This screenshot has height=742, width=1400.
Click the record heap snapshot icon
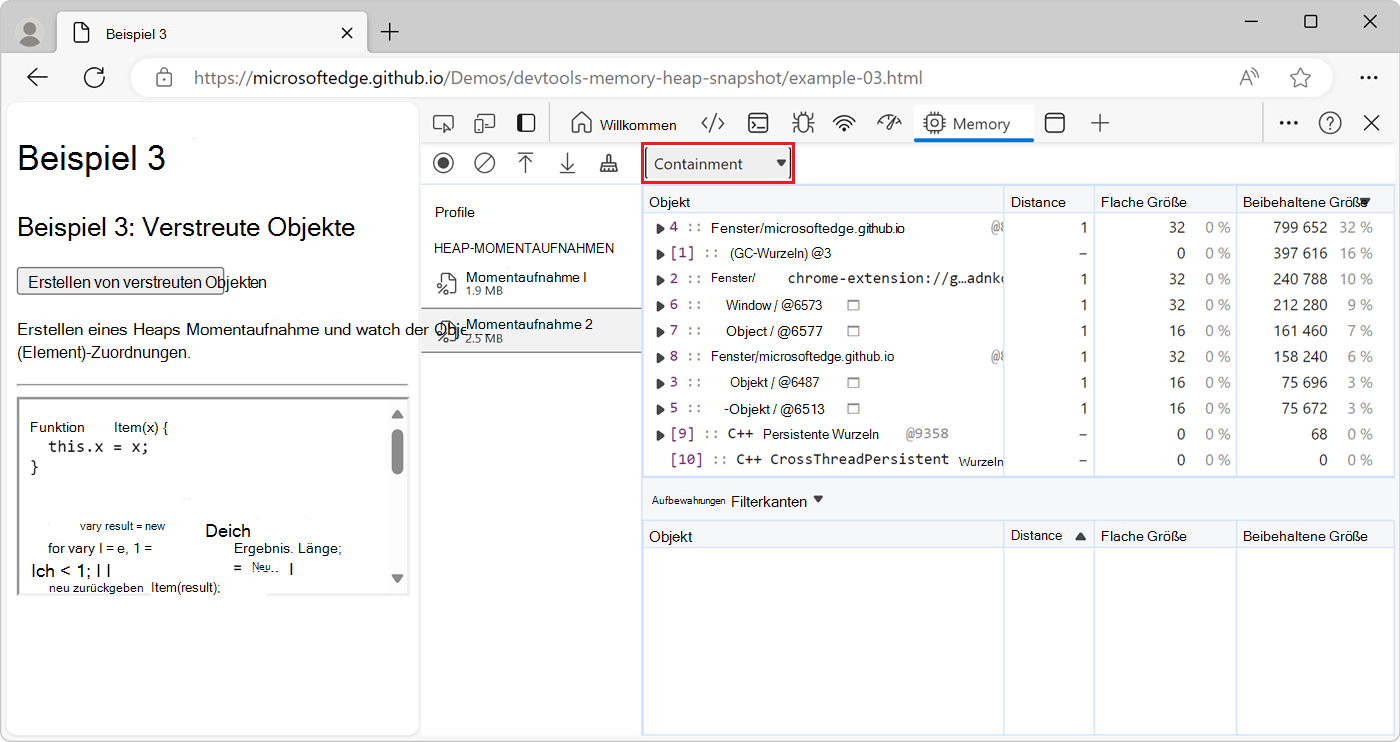click(x=443, y=163)
